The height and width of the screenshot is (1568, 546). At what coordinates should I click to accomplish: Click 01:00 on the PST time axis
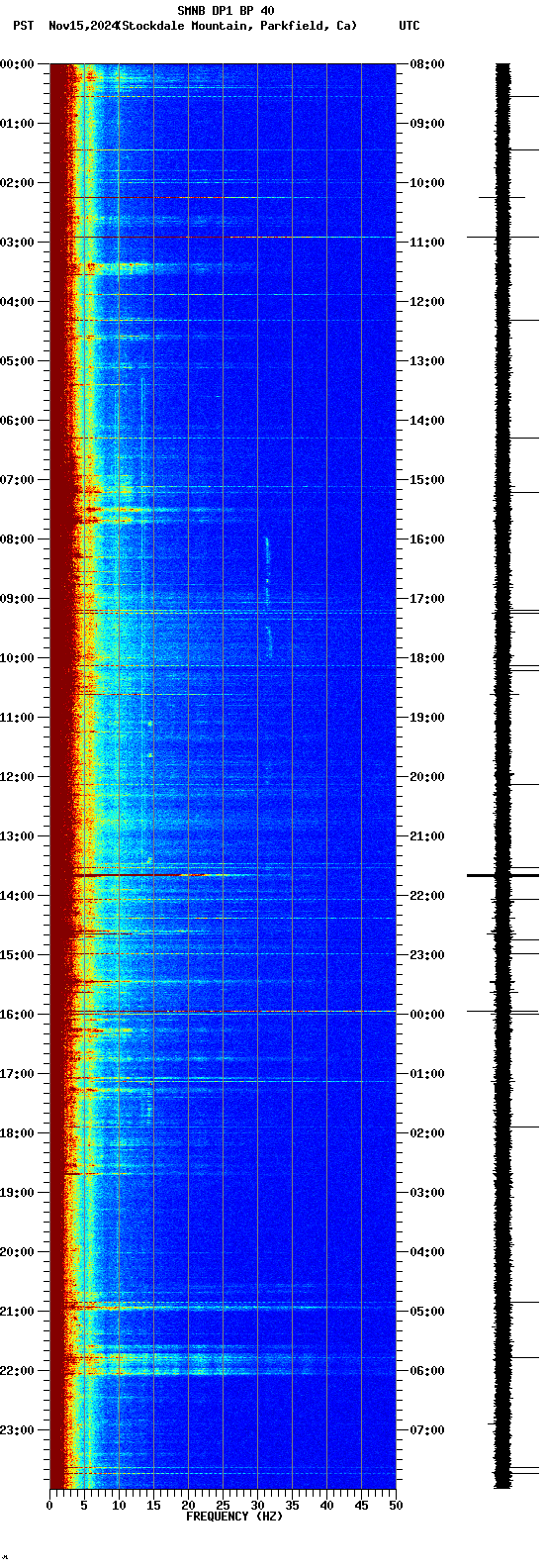(x=17, y=124)
